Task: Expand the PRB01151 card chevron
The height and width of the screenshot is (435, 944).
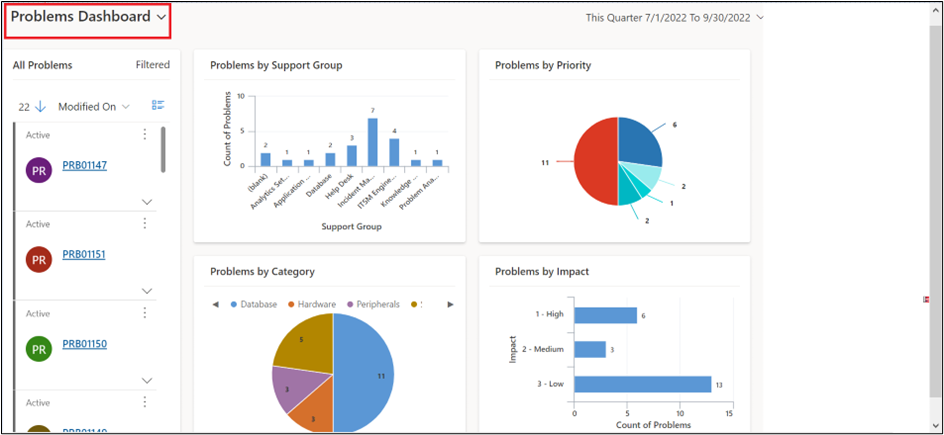Action: tap(147, 291)
